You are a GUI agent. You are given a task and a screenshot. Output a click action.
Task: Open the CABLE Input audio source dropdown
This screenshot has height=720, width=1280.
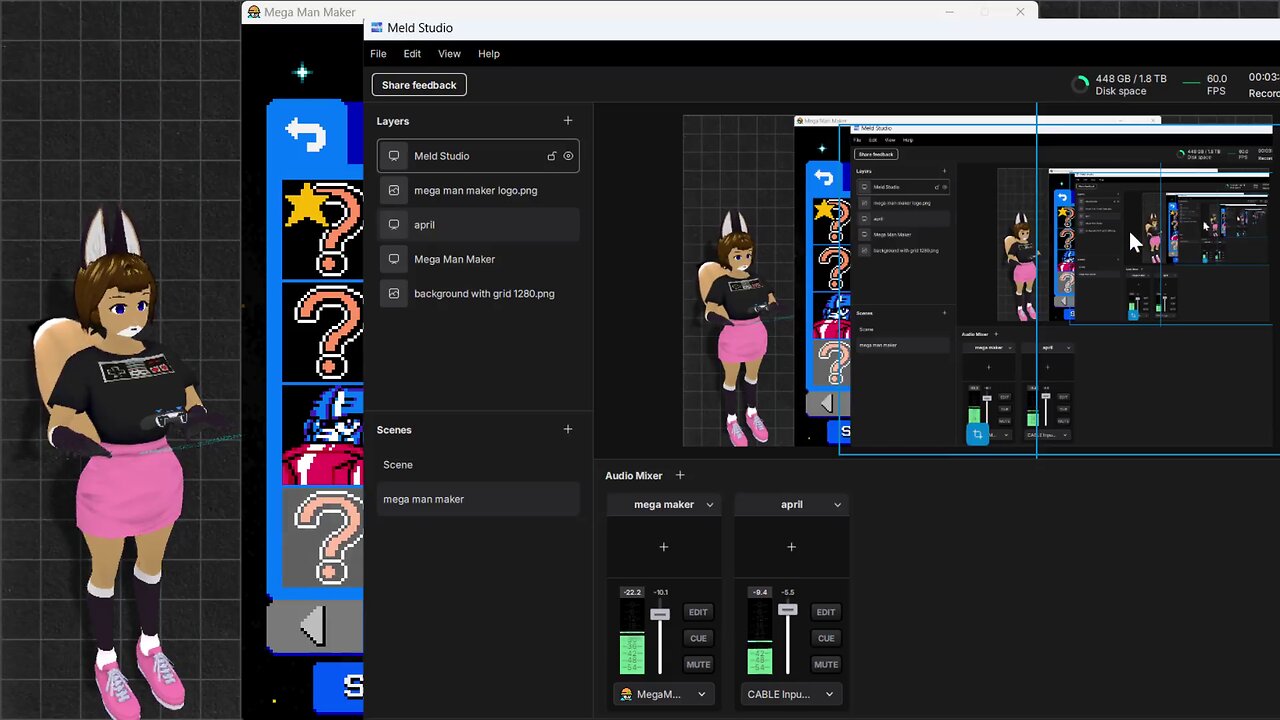[791, 694]
